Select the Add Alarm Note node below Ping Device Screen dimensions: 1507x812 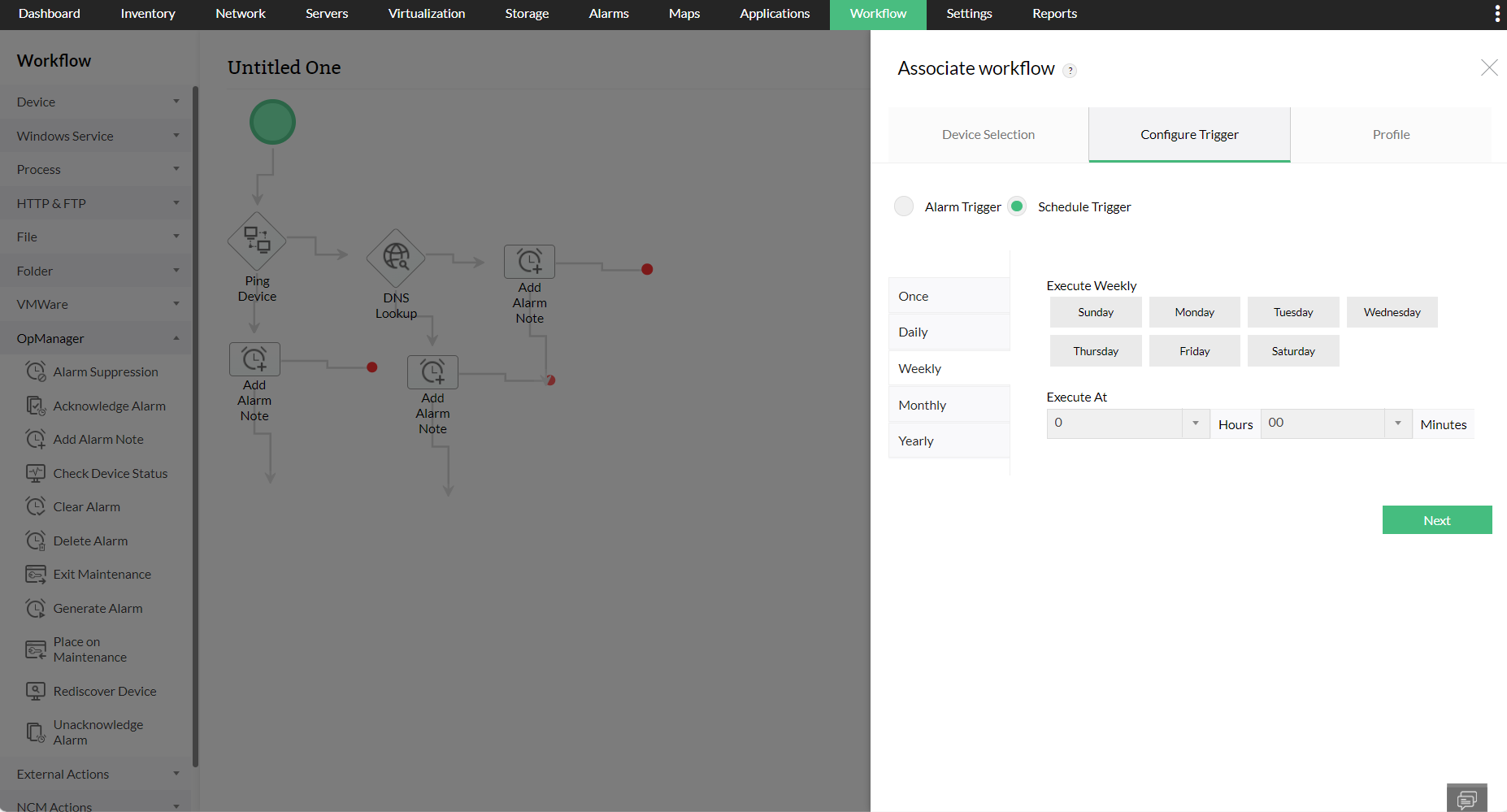[x=254, y=359]
